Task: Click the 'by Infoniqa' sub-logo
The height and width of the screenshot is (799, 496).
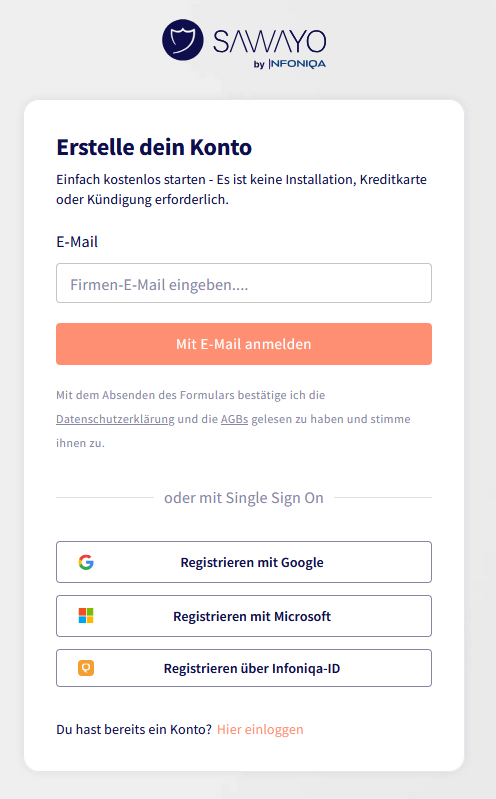Action: pos(290,64)
